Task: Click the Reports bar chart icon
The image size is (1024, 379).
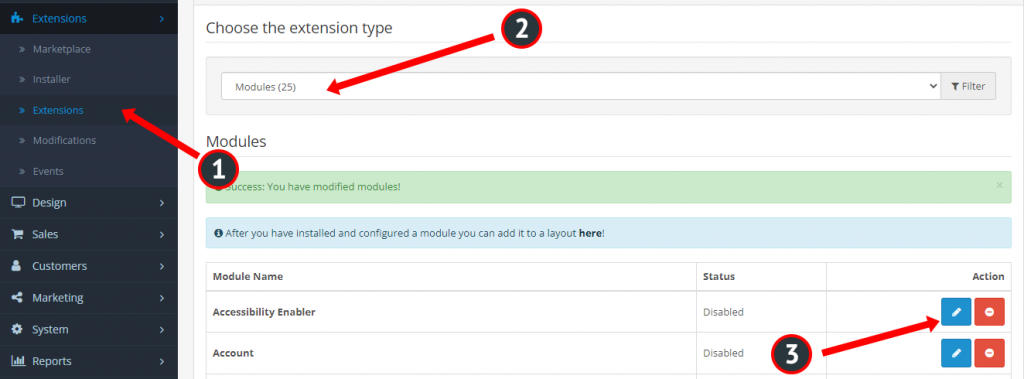Action: (x=18, y=361)
